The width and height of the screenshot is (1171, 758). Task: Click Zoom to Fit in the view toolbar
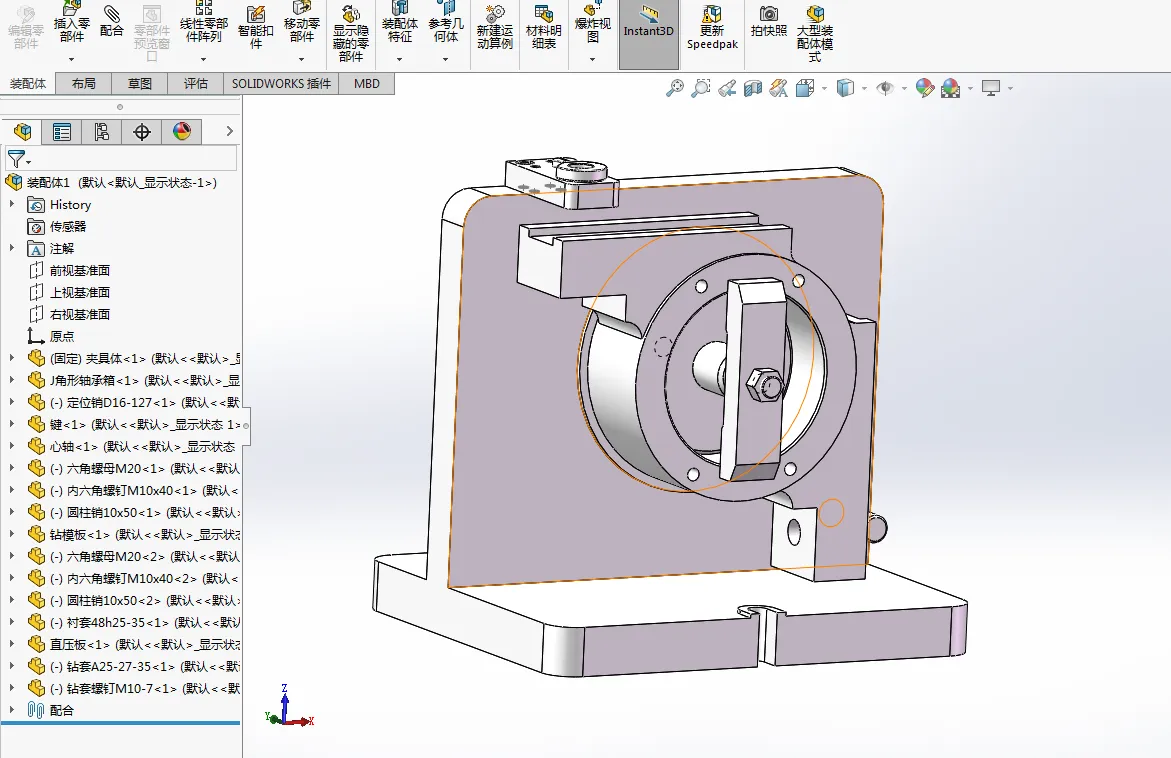coord(674,88)
